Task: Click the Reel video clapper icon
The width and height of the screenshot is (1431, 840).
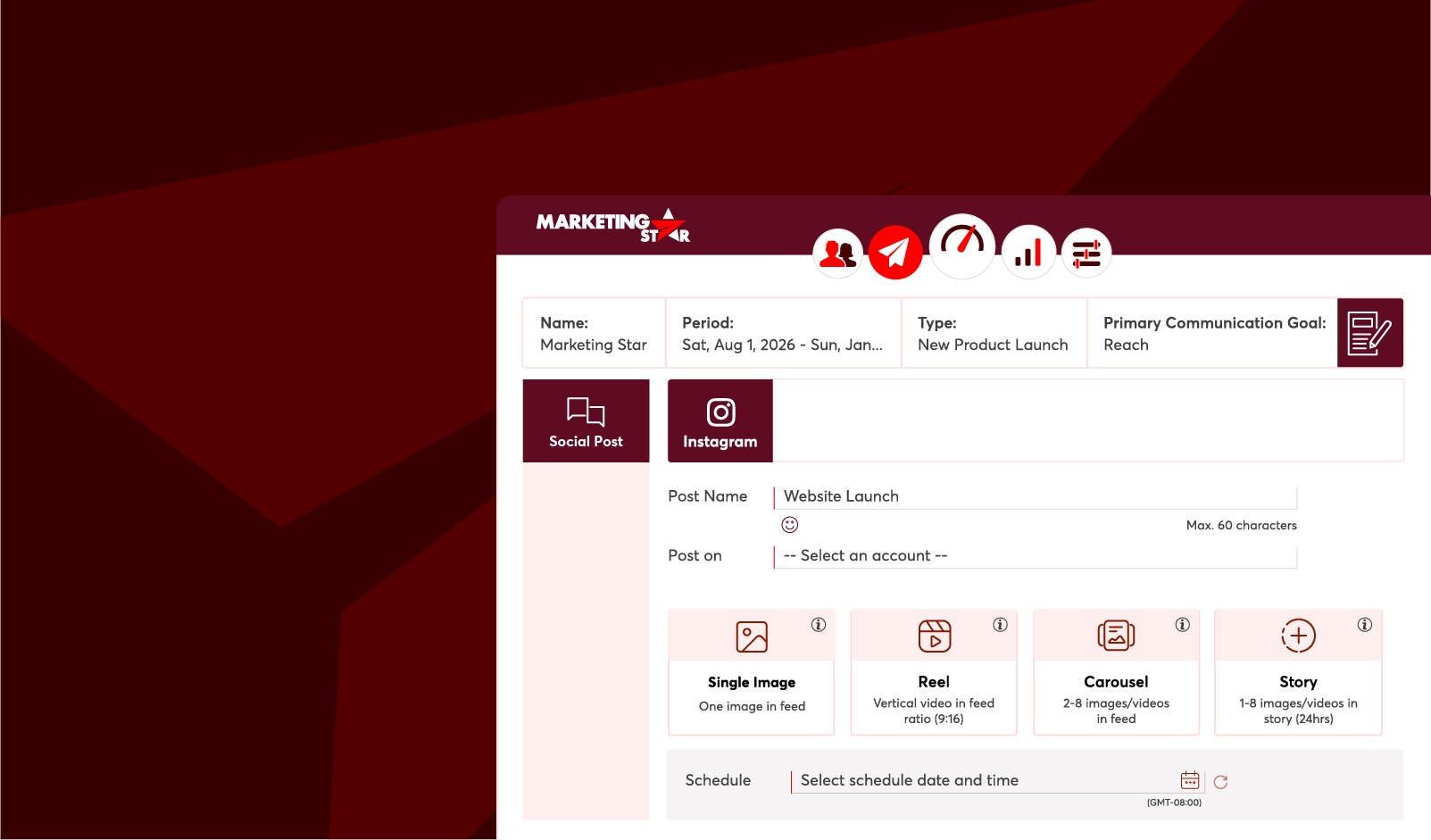Action: [935, 636]
